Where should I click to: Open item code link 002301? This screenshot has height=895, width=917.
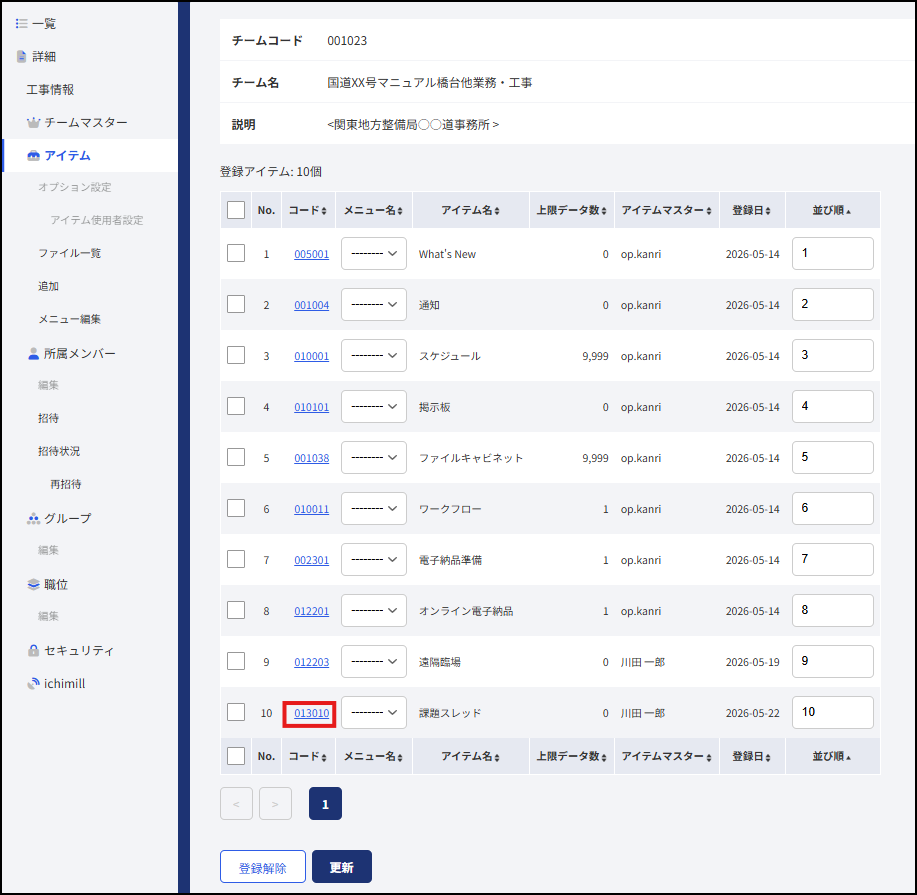point(311,560)
